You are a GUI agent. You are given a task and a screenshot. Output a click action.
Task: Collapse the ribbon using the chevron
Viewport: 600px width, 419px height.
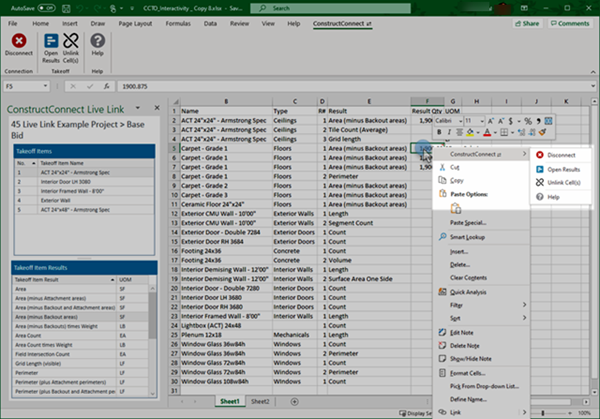pyautogui.click(x=593, y=72)
